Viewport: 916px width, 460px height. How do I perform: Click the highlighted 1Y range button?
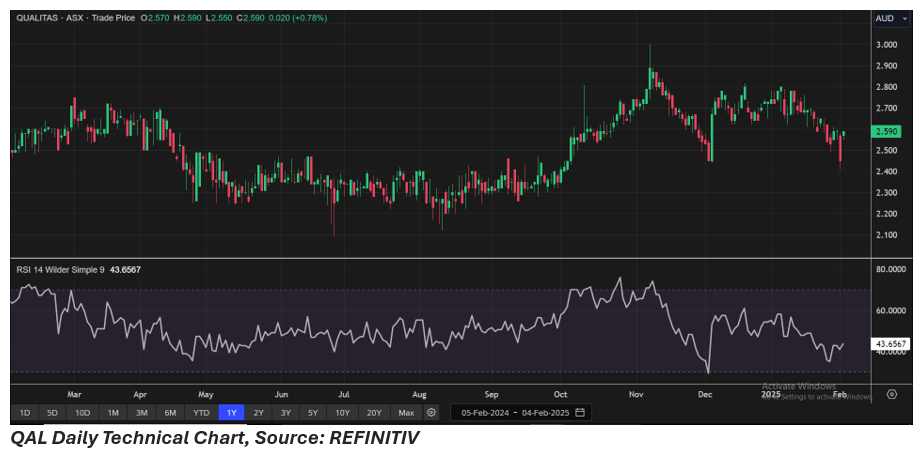click(231, 412)
